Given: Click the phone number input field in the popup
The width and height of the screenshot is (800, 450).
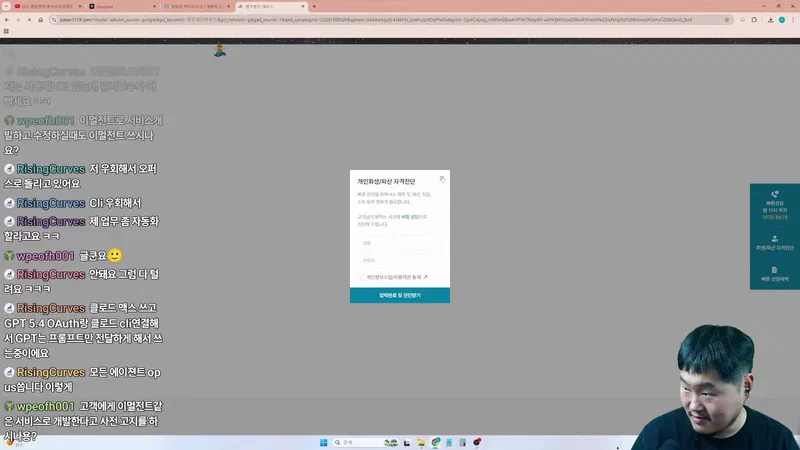Looking at the screenshot, I should point(400,260).
